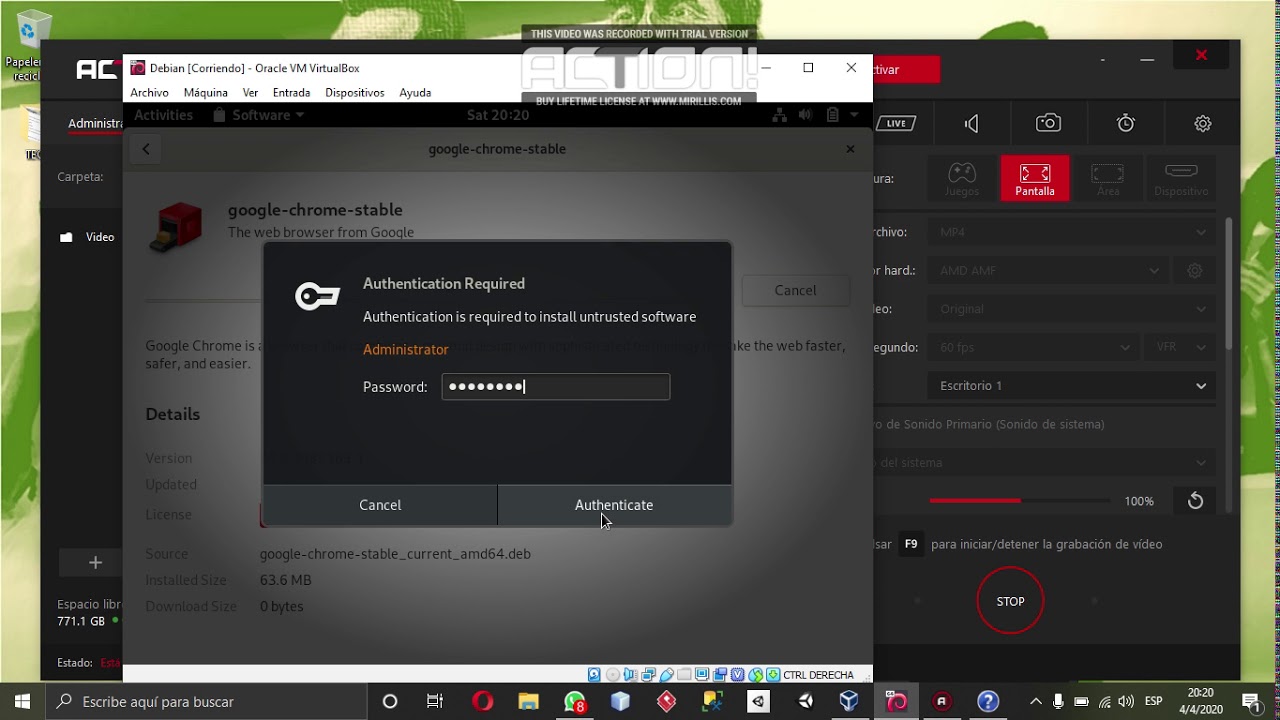Switch to VirtualBox on the taskbar
The image size is (1280, 720).
(849, 701)
